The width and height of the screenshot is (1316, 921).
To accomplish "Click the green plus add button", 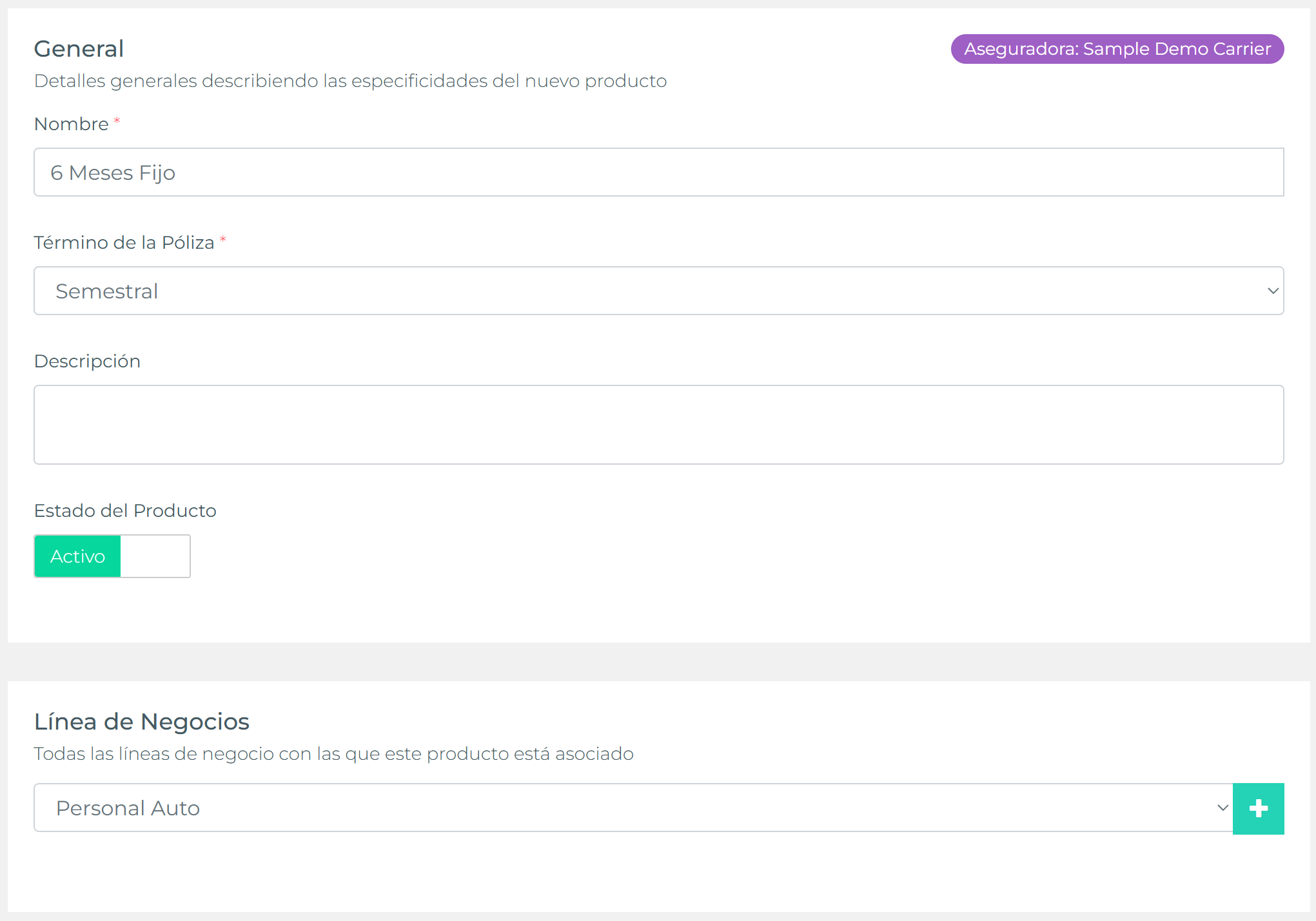I will pyautogui.click(x=1258, y=808).
